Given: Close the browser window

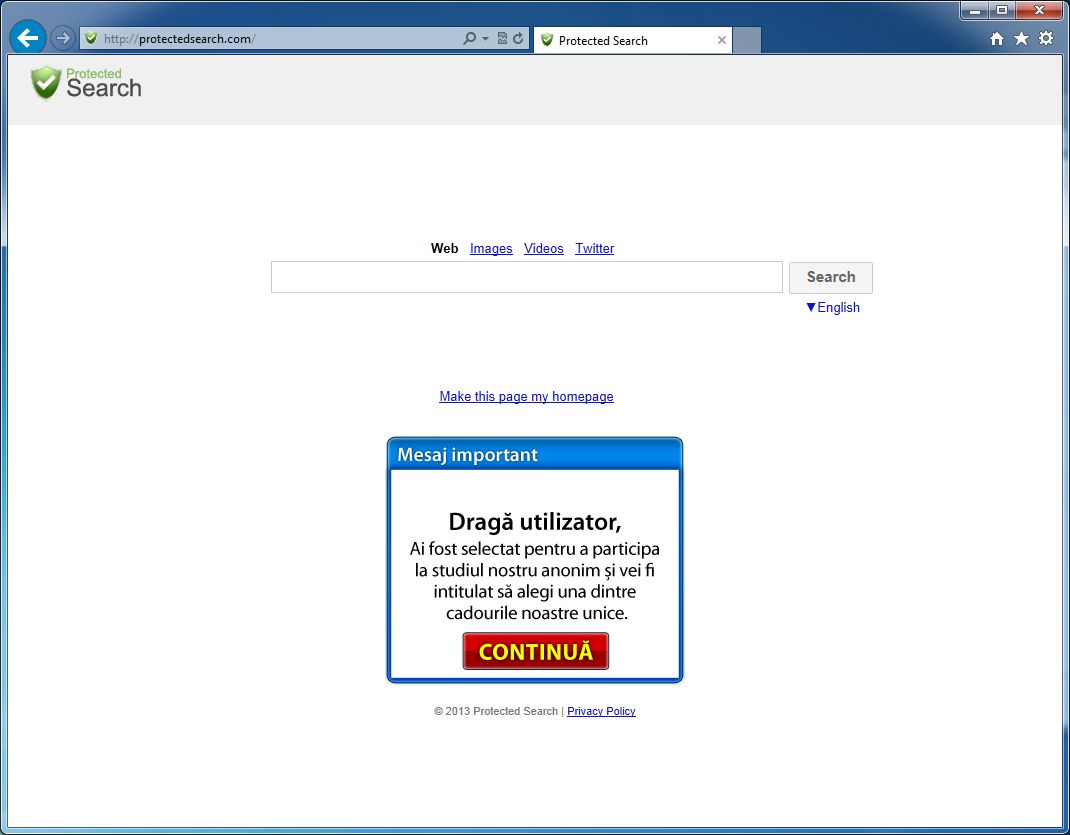Looking at the screenshot, I should pyautogui.click(x=1039, y=10).
